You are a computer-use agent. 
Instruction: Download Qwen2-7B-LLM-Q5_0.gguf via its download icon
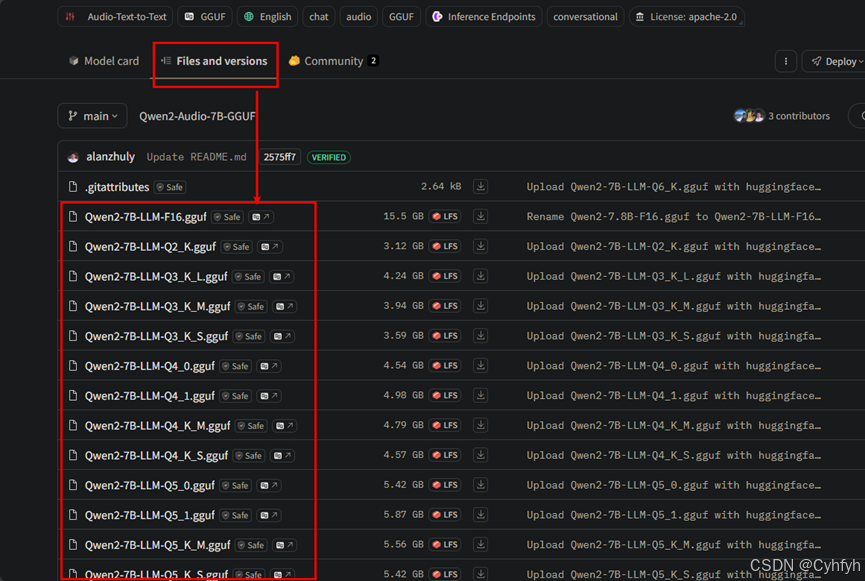click(480, 484)
